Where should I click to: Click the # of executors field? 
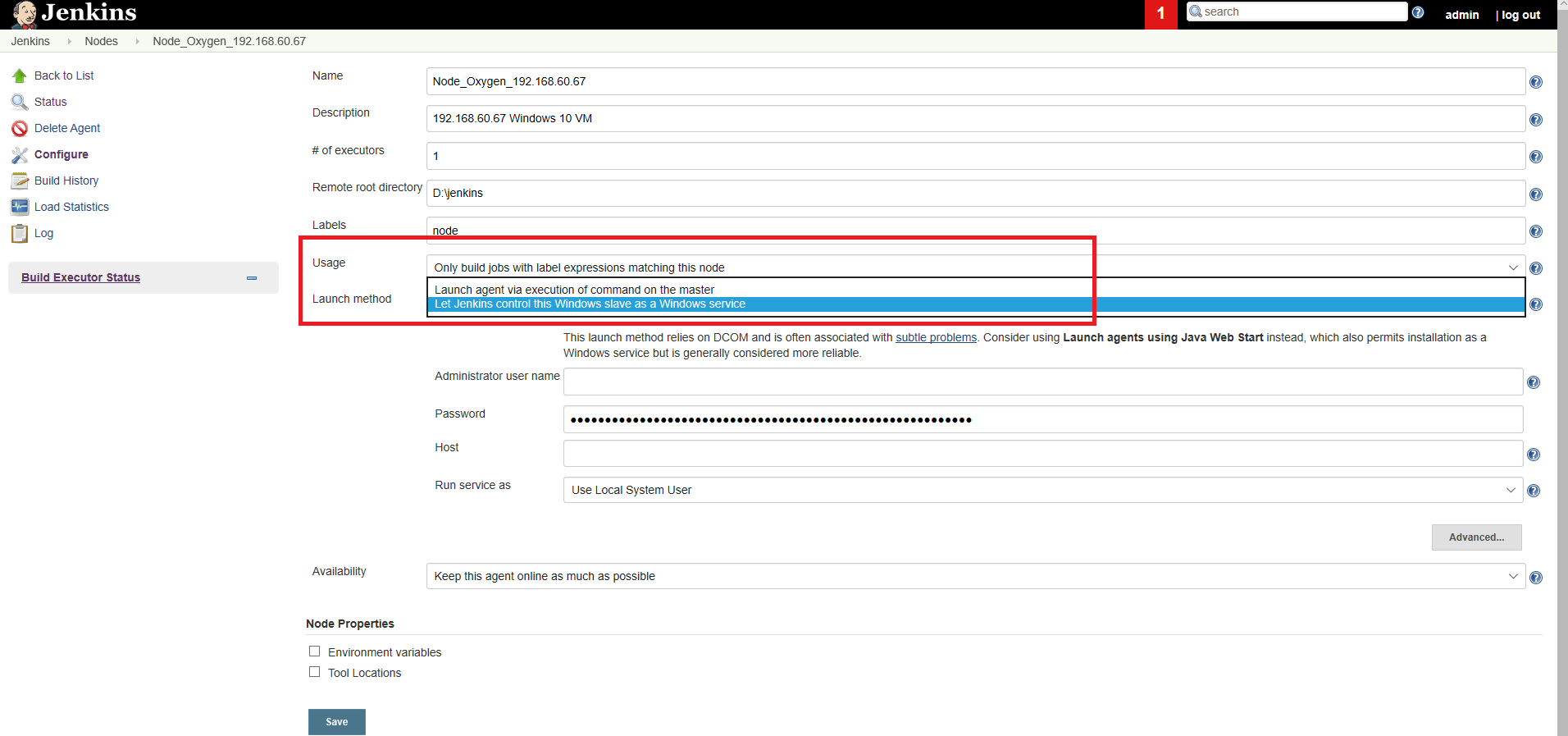point(976,156)
